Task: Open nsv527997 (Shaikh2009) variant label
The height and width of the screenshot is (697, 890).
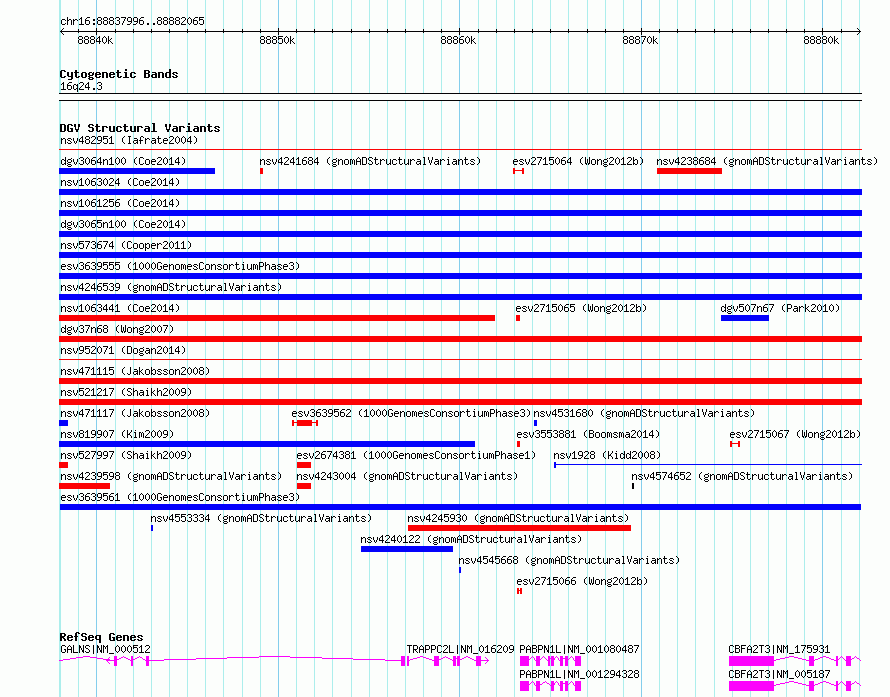Action: point(126,455)
